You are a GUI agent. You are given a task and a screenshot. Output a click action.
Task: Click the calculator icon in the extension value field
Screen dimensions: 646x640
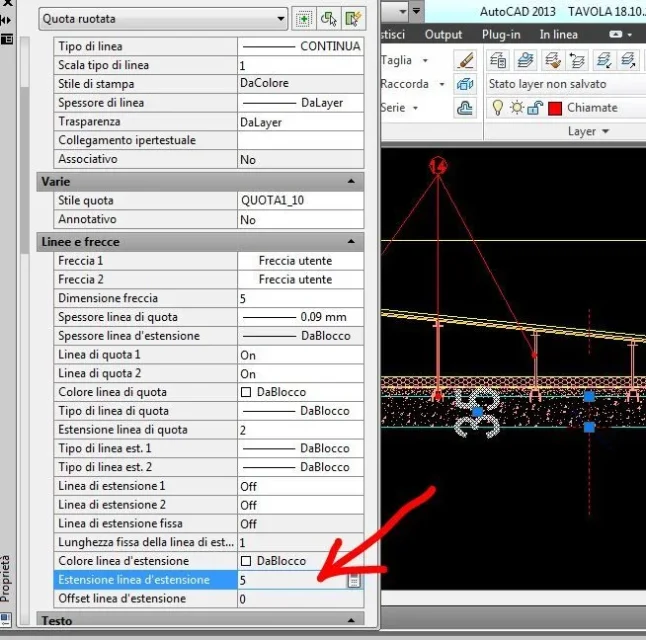354,580
